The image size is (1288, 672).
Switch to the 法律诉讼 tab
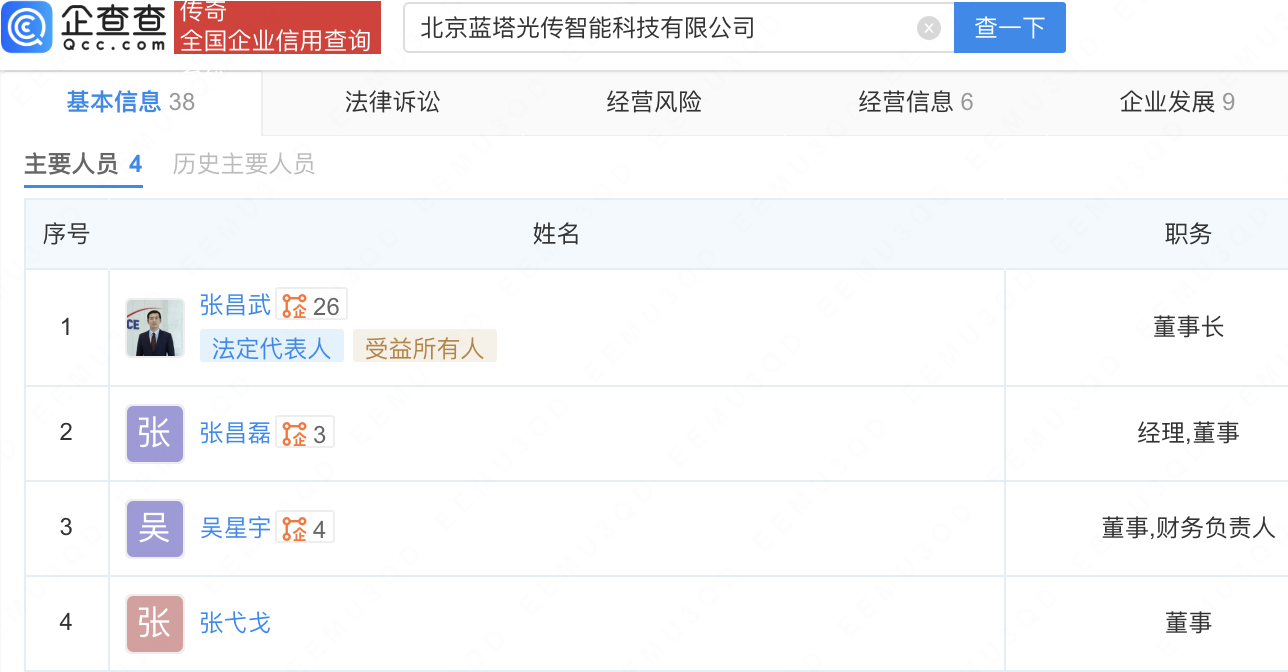392,102
